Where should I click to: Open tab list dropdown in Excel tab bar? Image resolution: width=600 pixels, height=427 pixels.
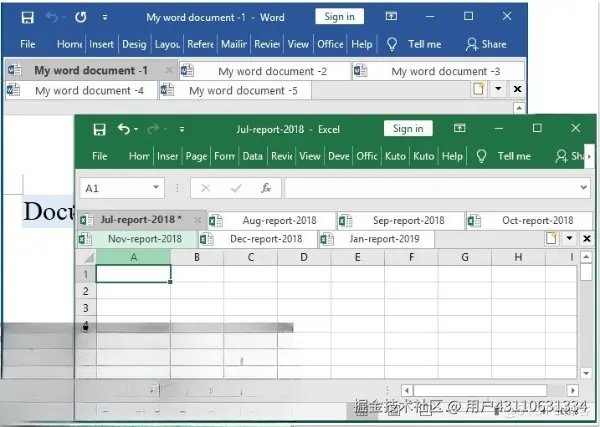coord(569,238)
